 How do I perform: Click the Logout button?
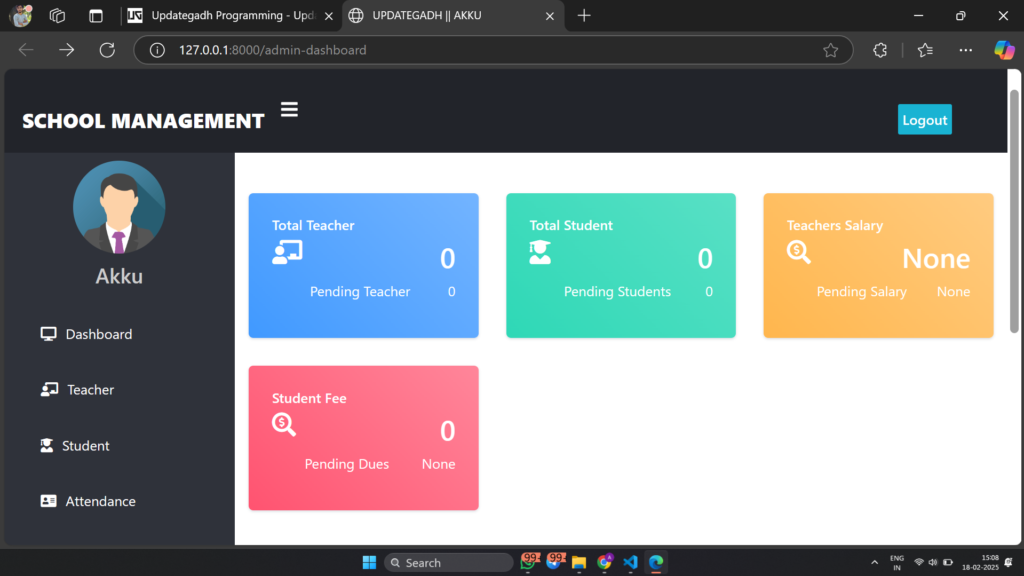[924, 120]
